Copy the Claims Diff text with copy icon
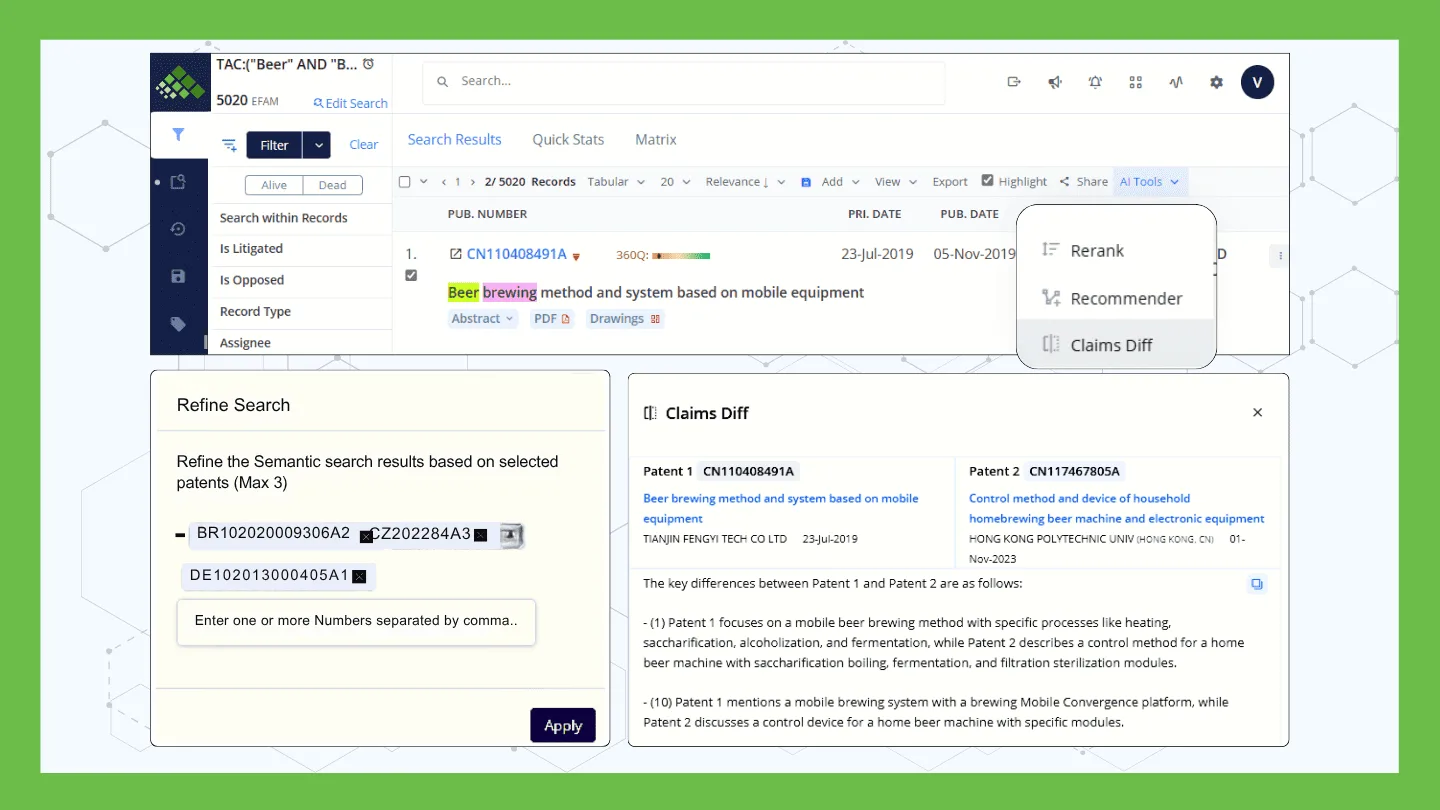 point(1257,584)
